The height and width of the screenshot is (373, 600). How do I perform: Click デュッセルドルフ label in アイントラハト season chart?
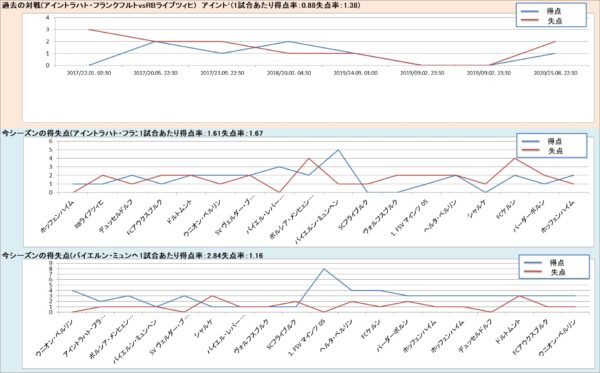click(x=116, y=215)
